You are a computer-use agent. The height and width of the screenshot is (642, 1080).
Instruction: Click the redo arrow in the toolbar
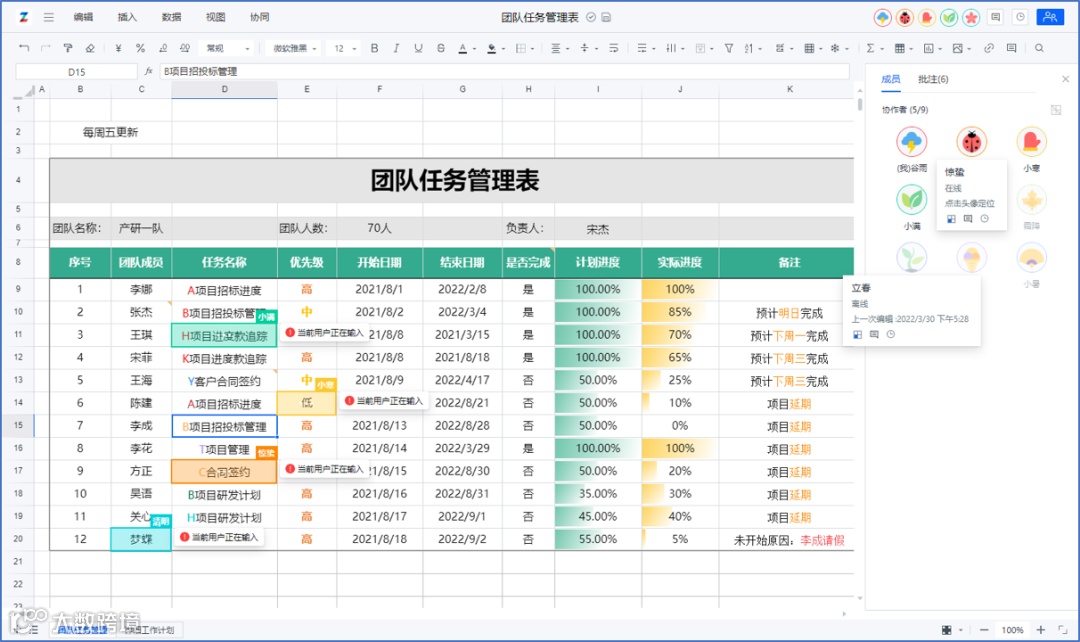[x=45, y=48]
